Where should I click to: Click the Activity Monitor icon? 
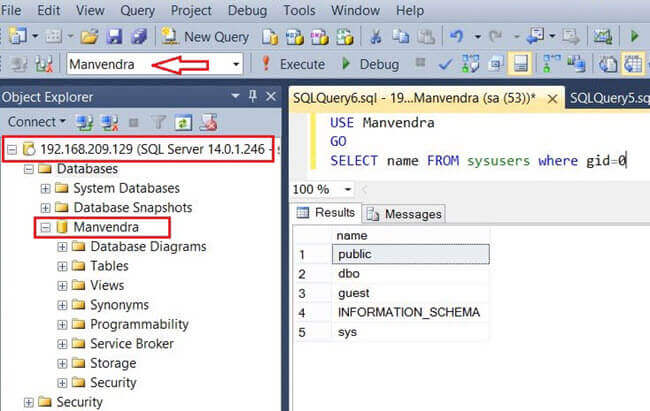[602, 37]
